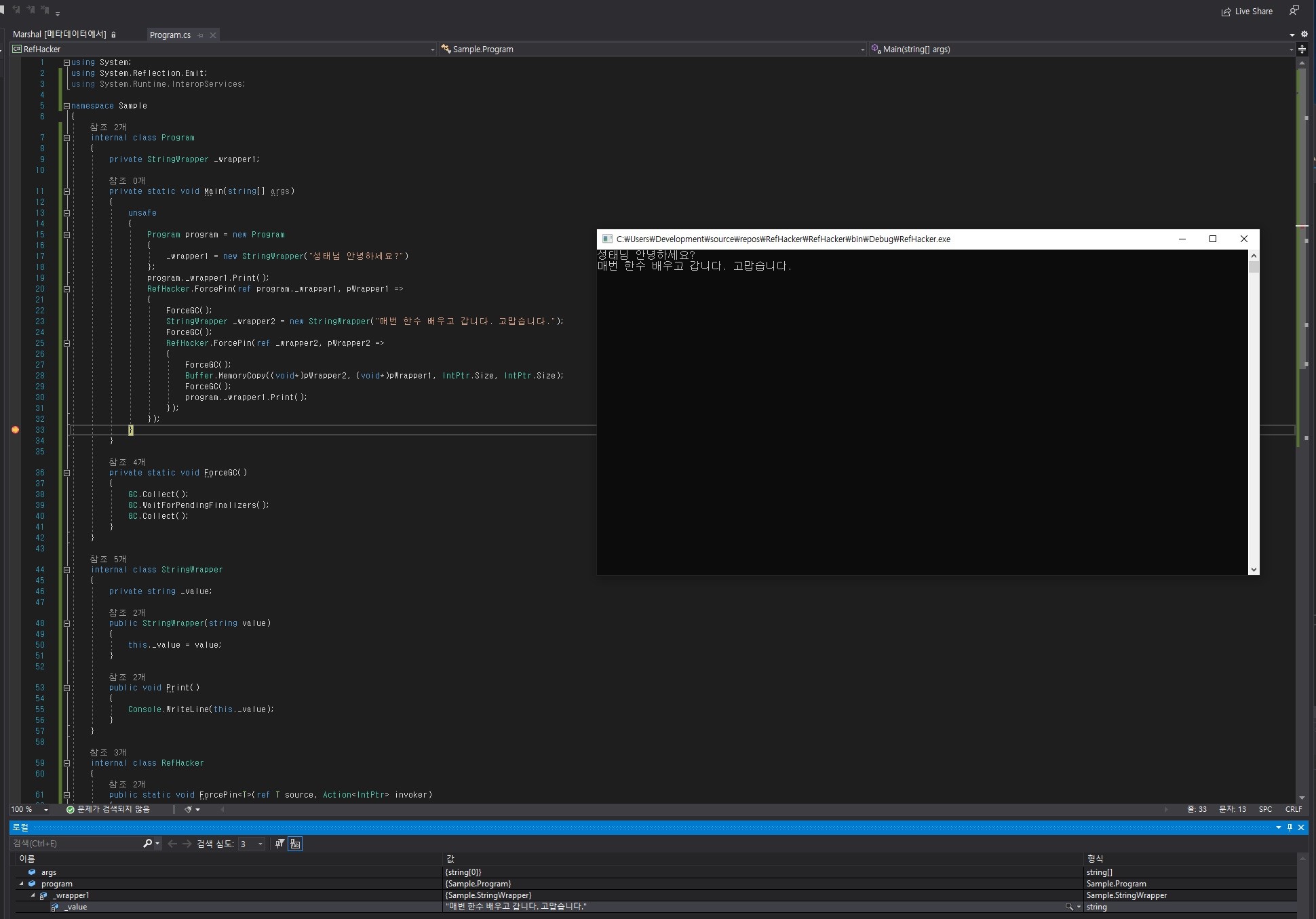Open the feedback person icon
Screen dimensions: 1316x919
point(1294,10)
